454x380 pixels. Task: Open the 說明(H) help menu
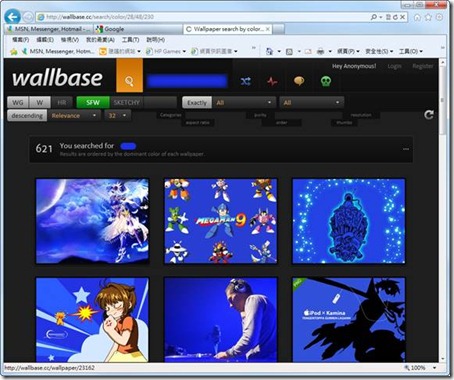156,40
